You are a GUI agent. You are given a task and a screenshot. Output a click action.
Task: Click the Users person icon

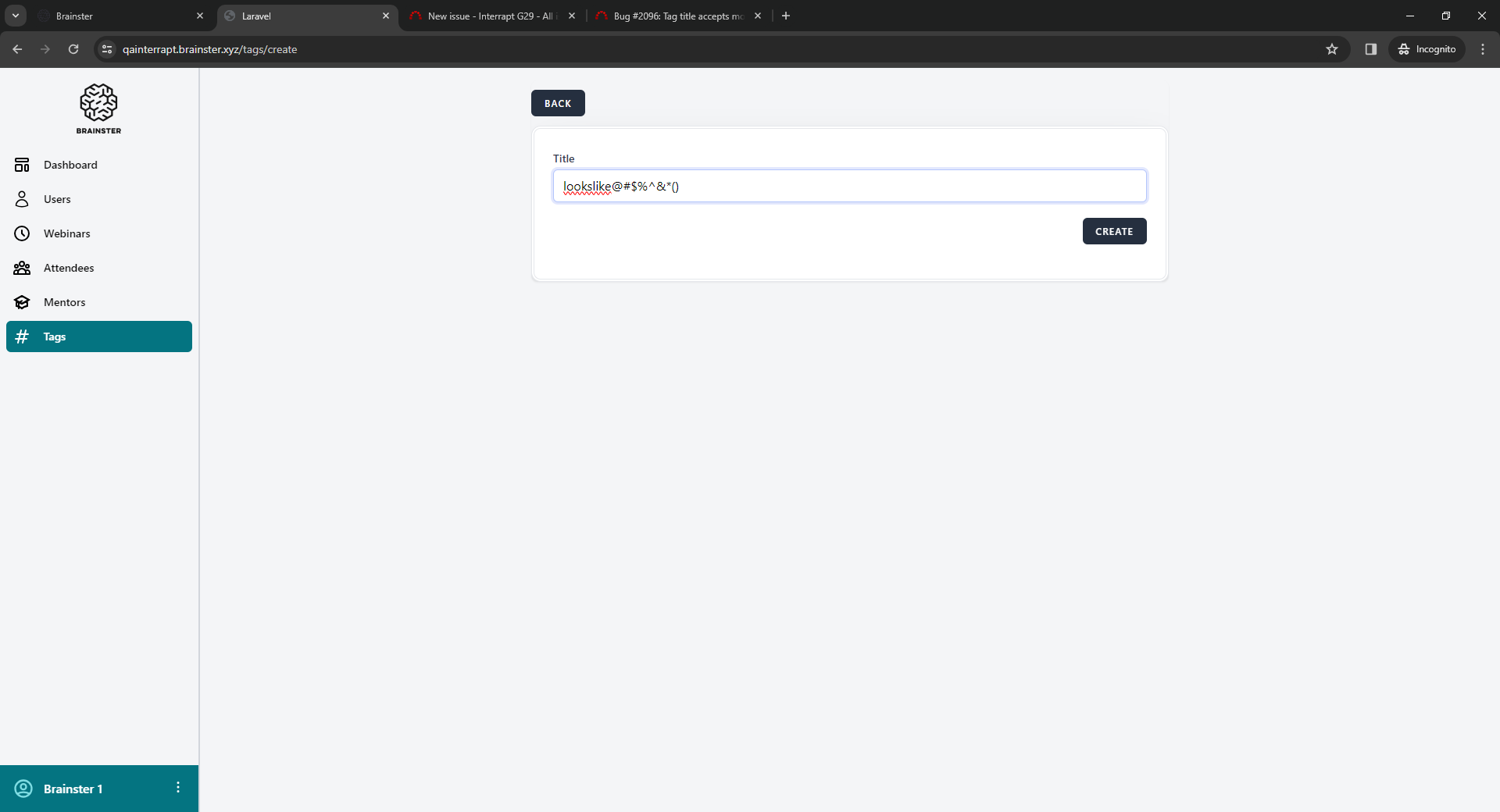coord(22,199)
